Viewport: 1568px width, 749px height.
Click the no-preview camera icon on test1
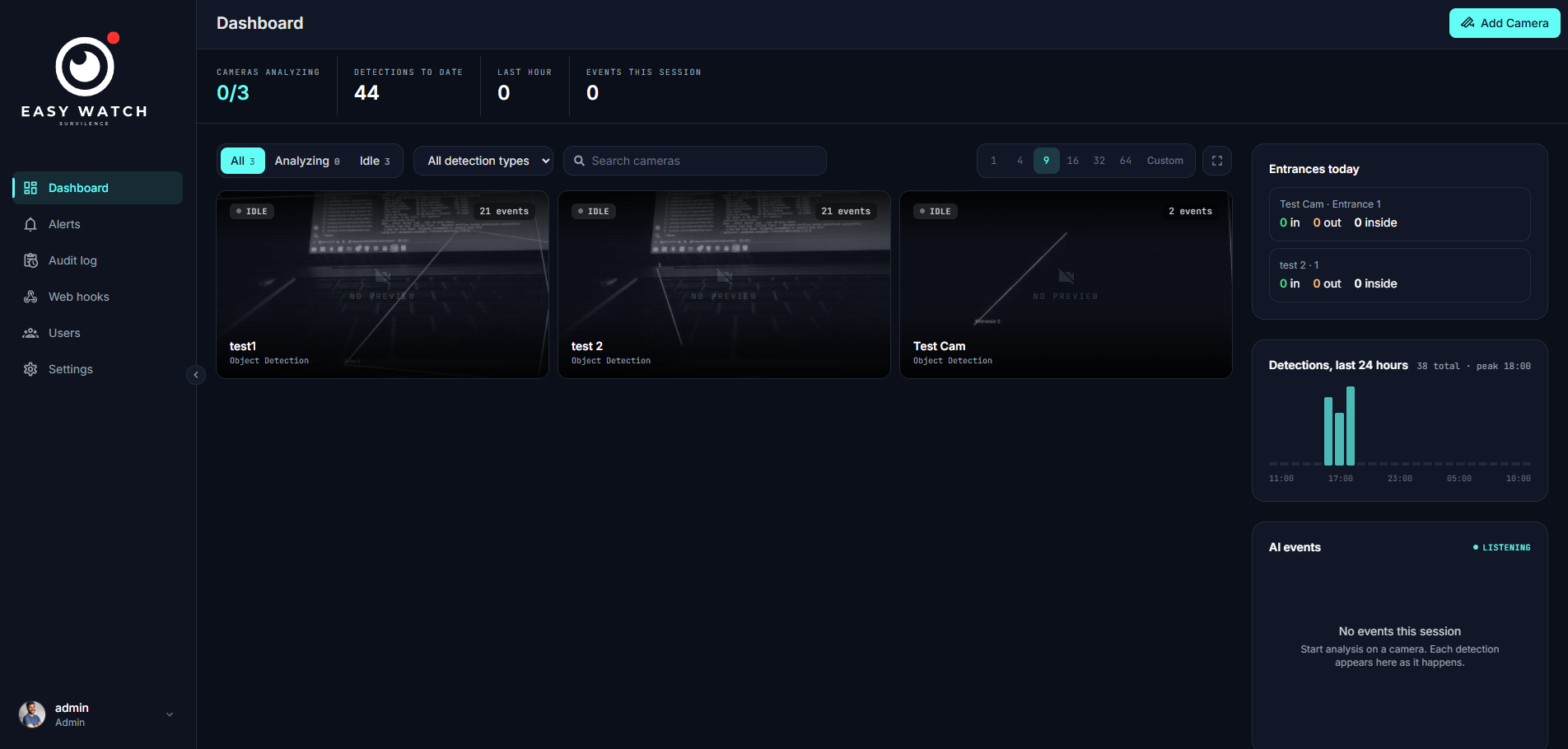pyautogui.click(x=382, y=276)
